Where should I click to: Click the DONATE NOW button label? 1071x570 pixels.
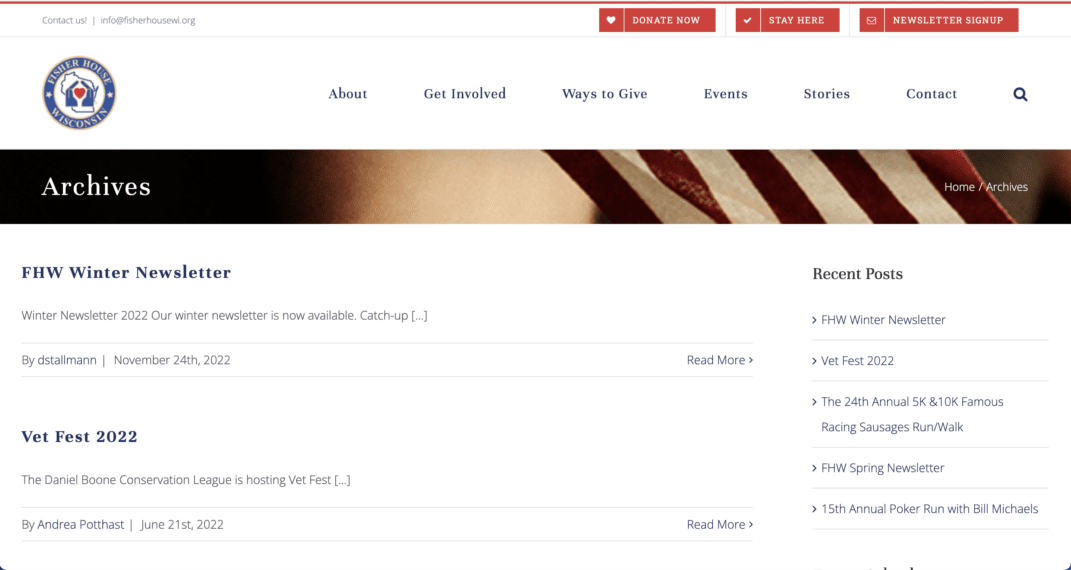(666, 20)
